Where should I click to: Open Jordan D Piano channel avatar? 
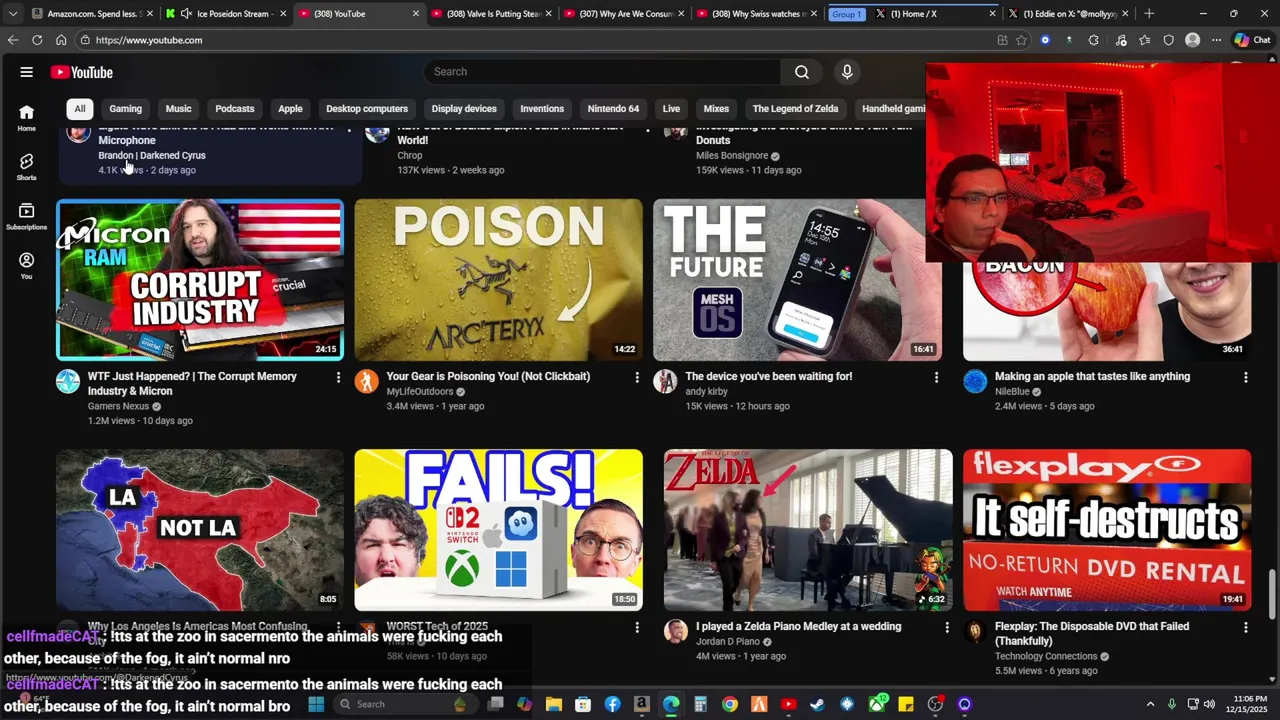[x=676, y=631]
